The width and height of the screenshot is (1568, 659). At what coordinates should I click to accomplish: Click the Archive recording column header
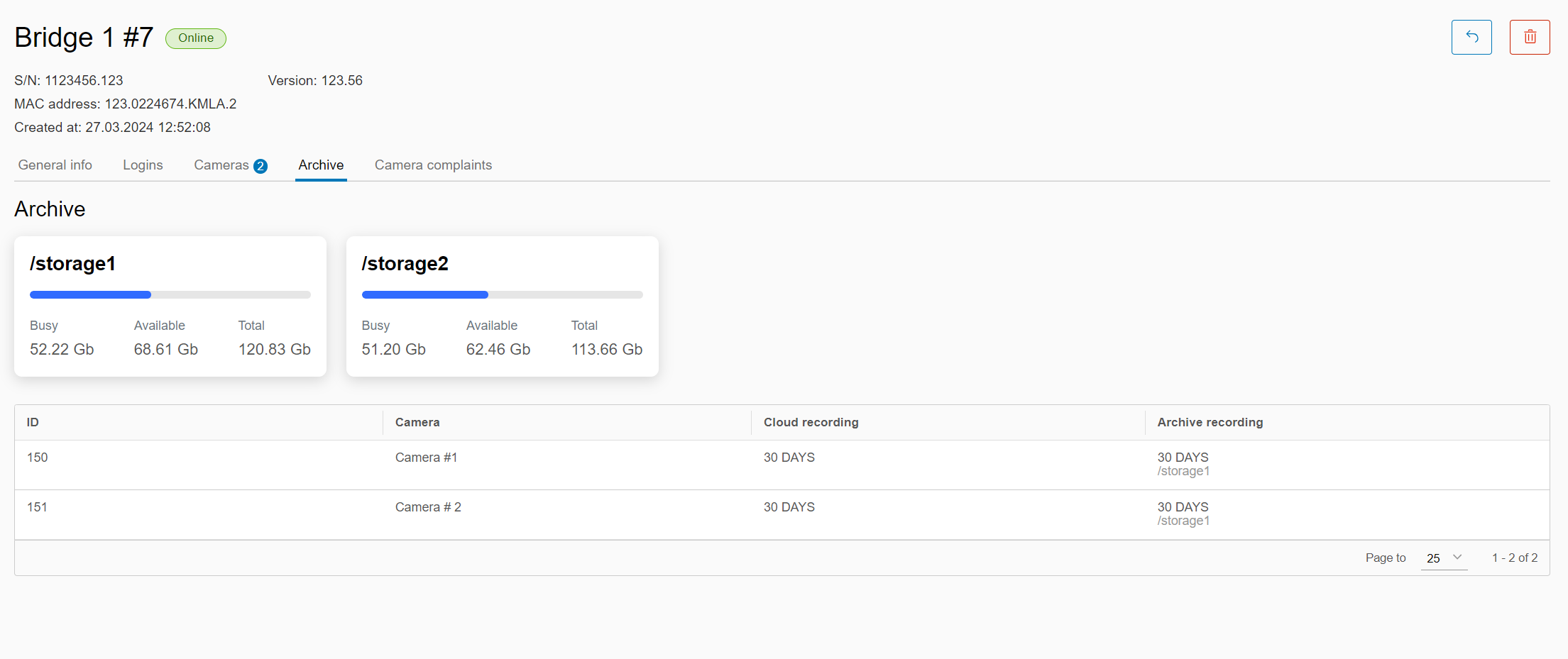click(x=1210, y=423)
